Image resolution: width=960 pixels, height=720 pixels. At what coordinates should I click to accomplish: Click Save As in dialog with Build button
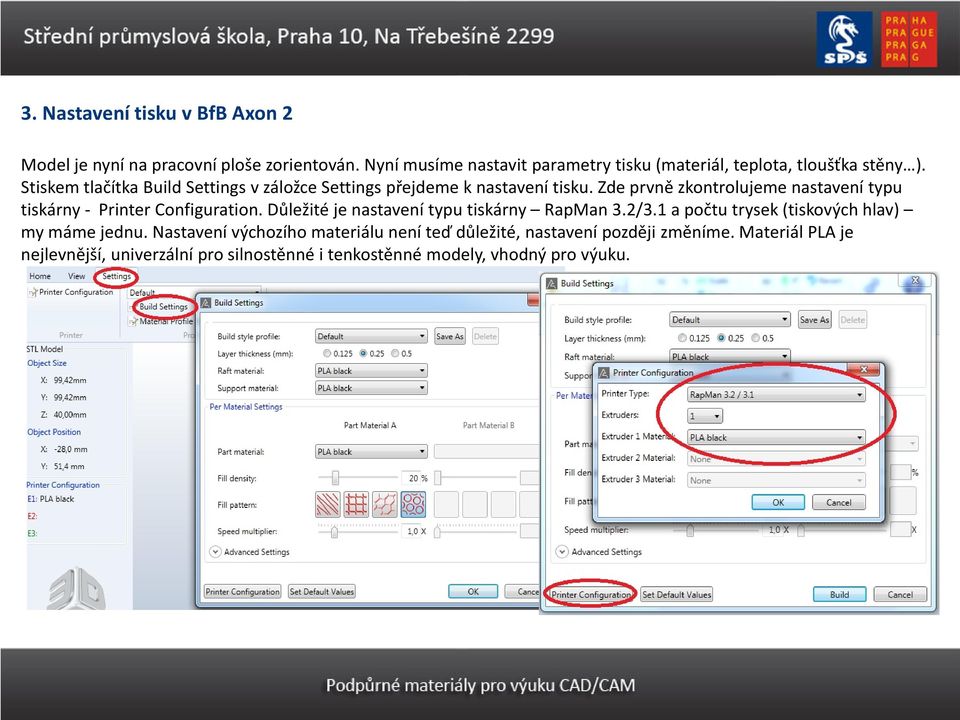tap(814, 320)
